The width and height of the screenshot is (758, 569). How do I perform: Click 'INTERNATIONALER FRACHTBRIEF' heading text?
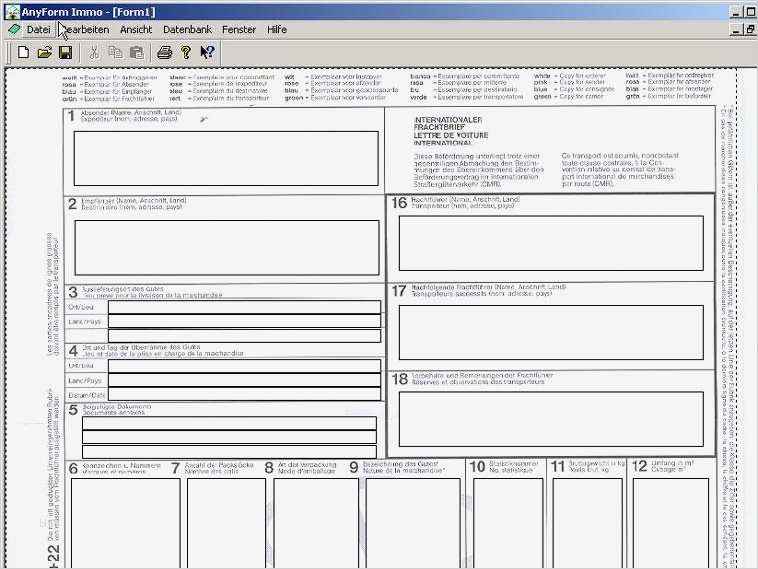coord(448,123)
